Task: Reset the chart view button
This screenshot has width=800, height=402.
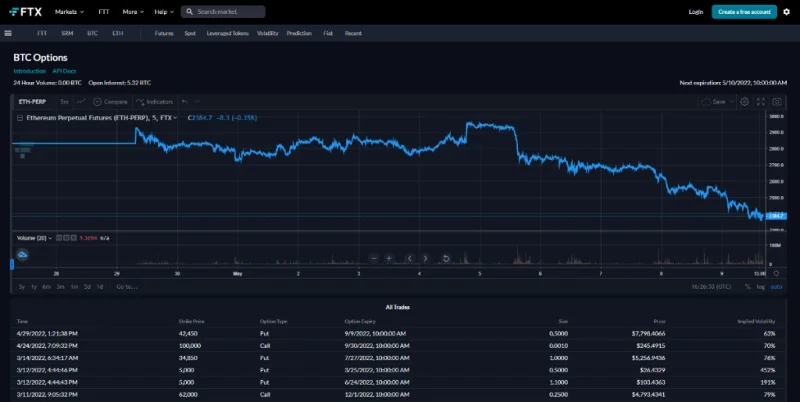Action: point(445,258)
